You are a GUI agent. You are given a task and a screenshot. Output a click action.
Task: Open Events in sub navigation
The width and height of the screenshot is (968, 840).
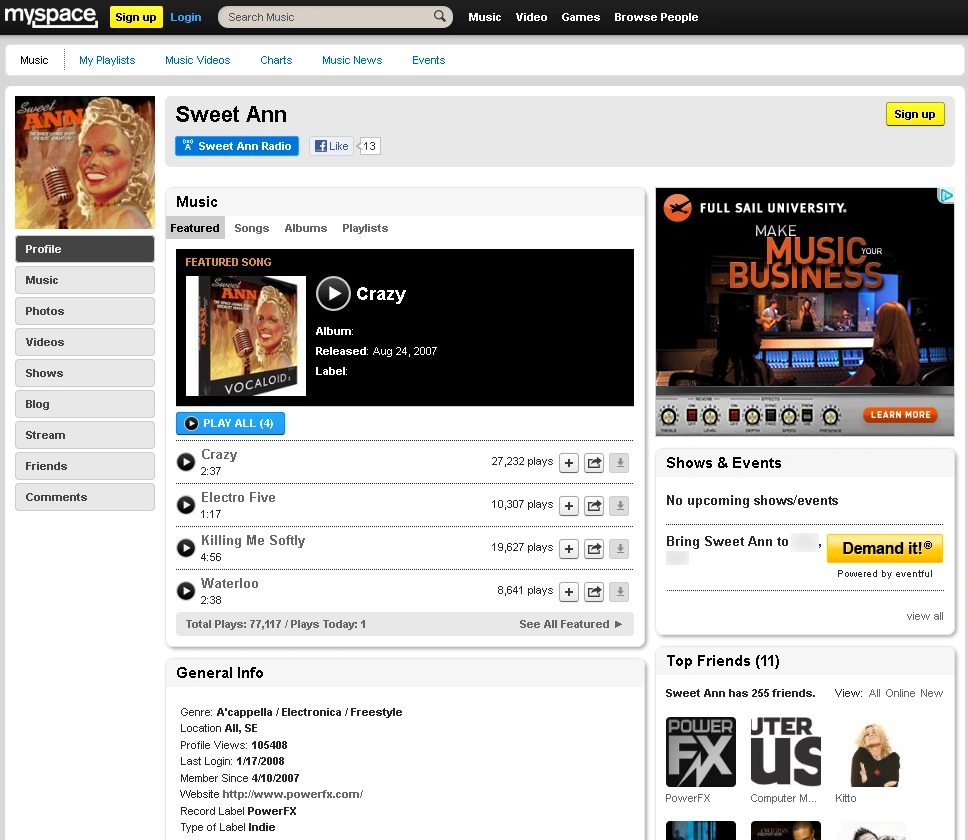(x=428, y=60)
